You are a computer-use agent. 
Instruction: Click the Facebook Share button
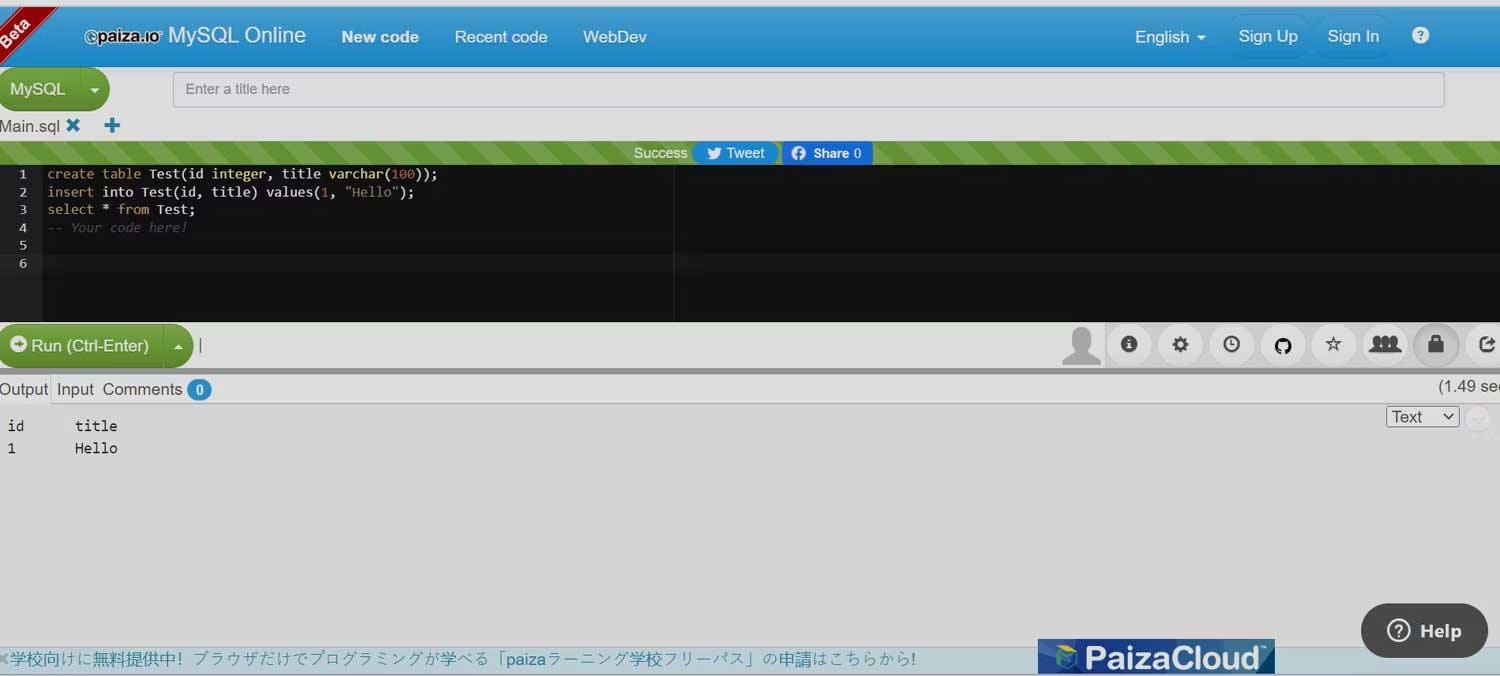pyautogui.click(x=827, y=153)
